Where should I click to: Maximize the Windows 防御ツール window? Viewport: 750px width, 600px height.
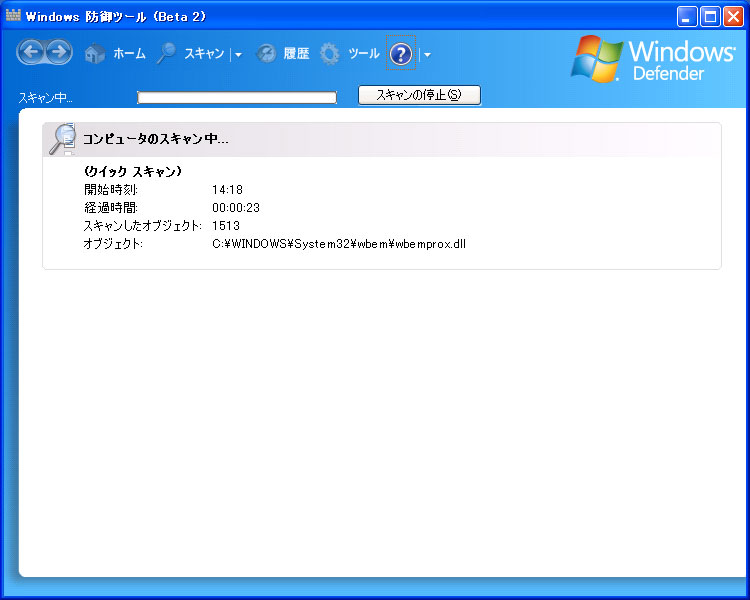pos(710,17)
